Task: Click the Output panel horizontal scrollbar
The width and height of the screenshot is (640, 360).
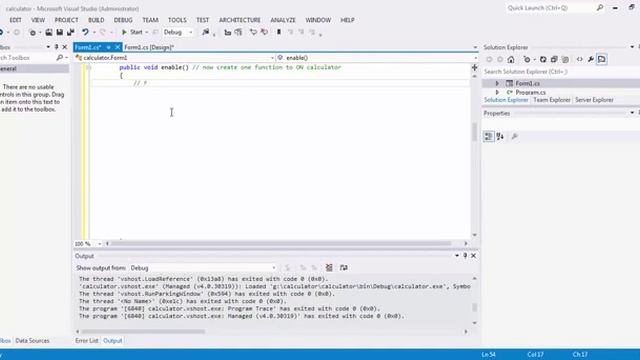Action: [x=143, y=331]
